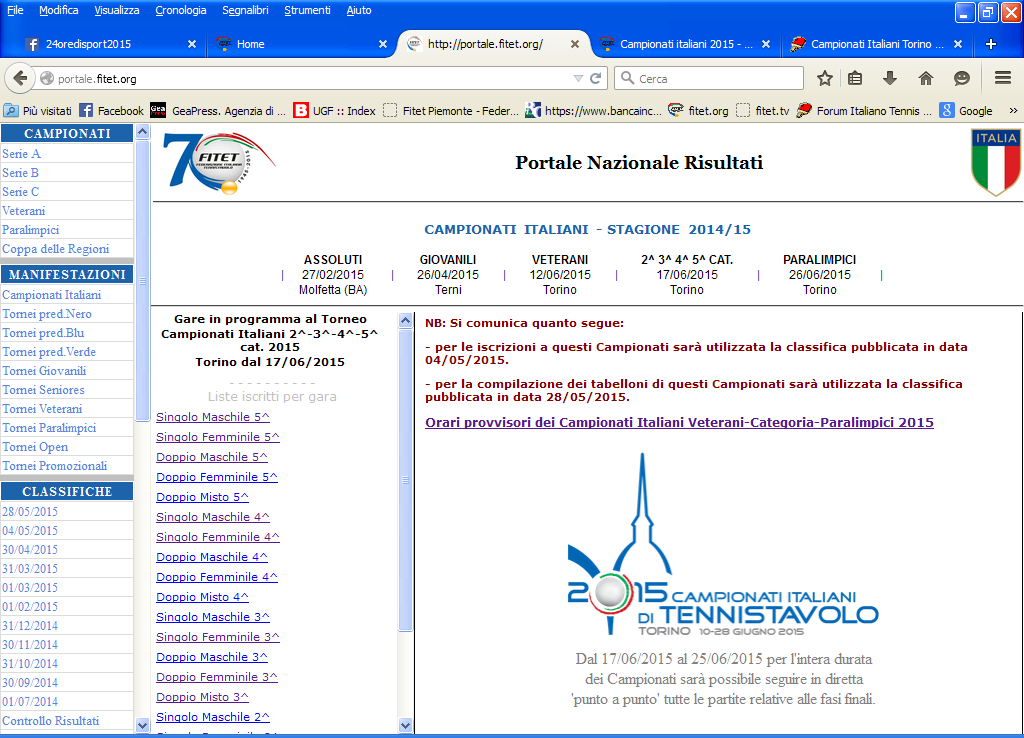Image resolution: width=1024 pixels, height=738 pixels.
Task: Open the Singolo Maschile 5^ list
Action: point(213,417)
